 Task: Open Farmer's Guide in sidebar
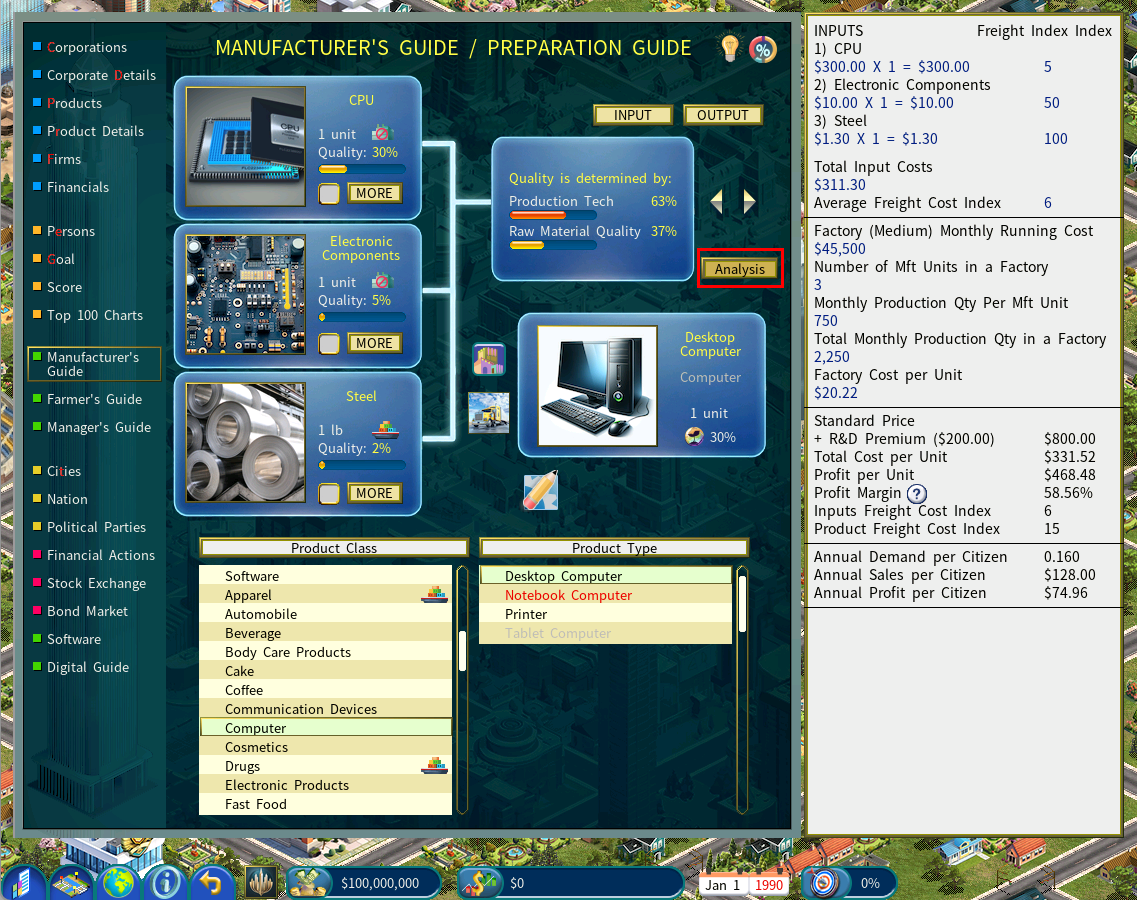[94, 399]
